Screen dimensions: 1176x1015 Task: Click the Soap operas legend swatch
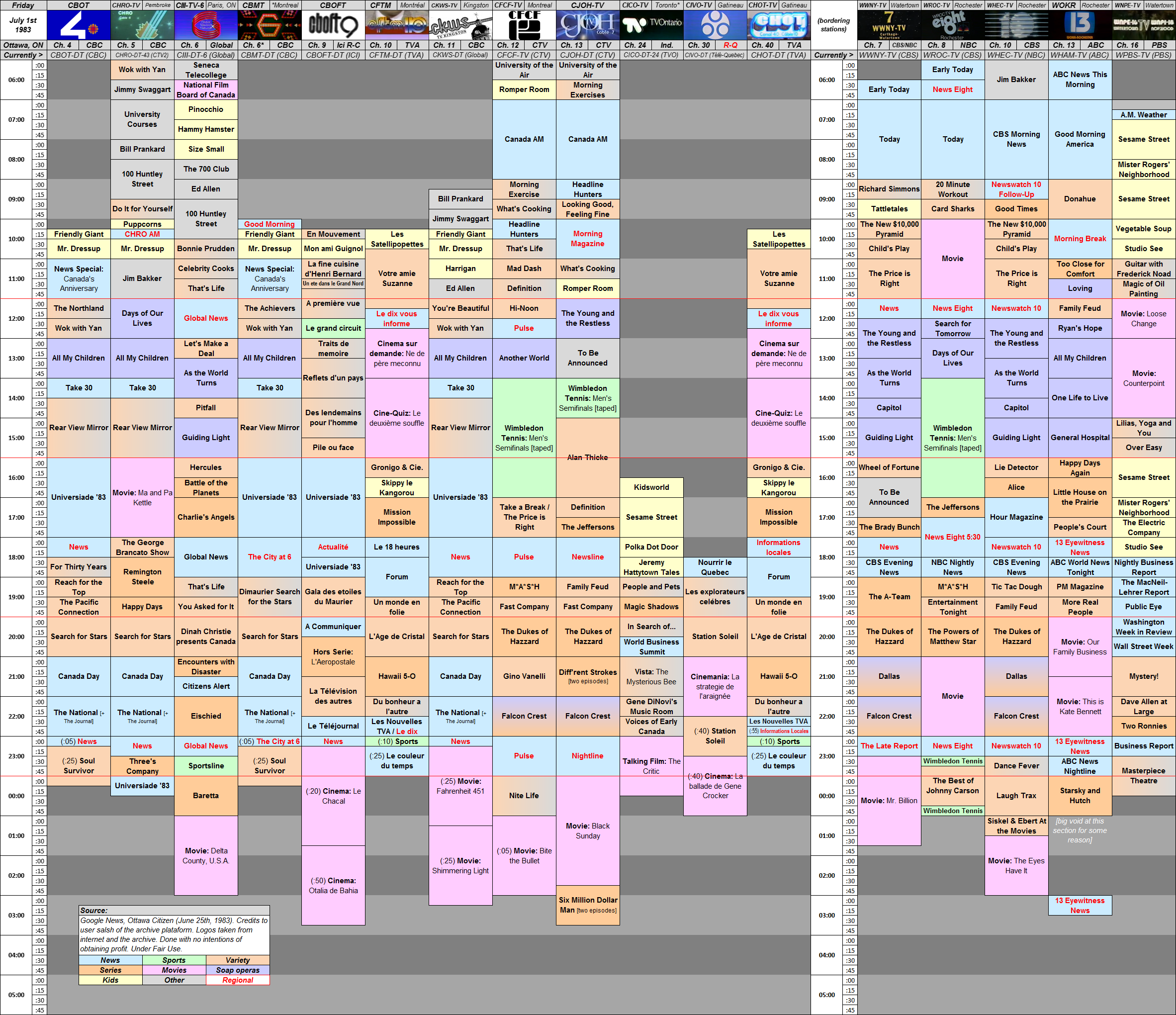(237, 970)
